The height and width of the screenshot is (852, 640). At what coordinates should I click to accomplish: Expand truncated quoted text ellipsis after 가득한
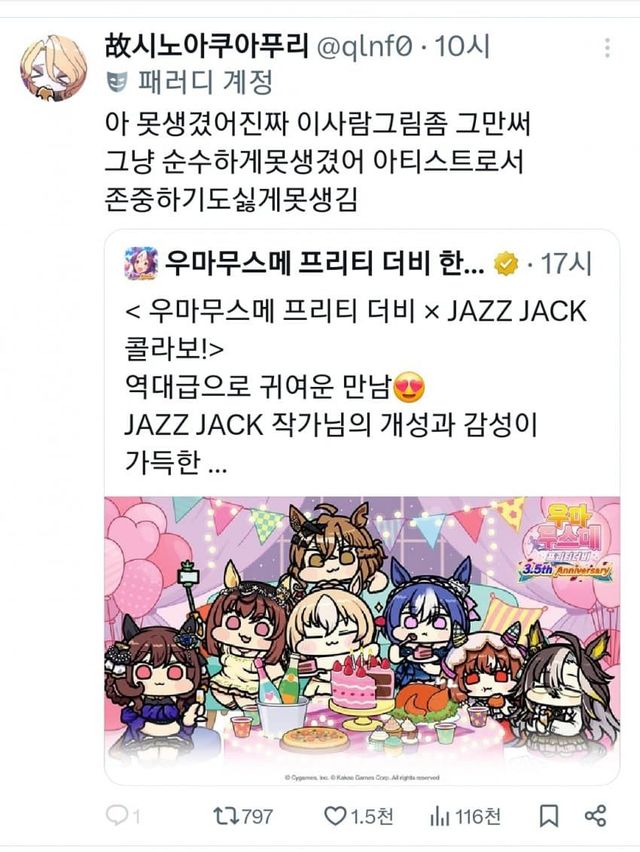coord(218,467)
